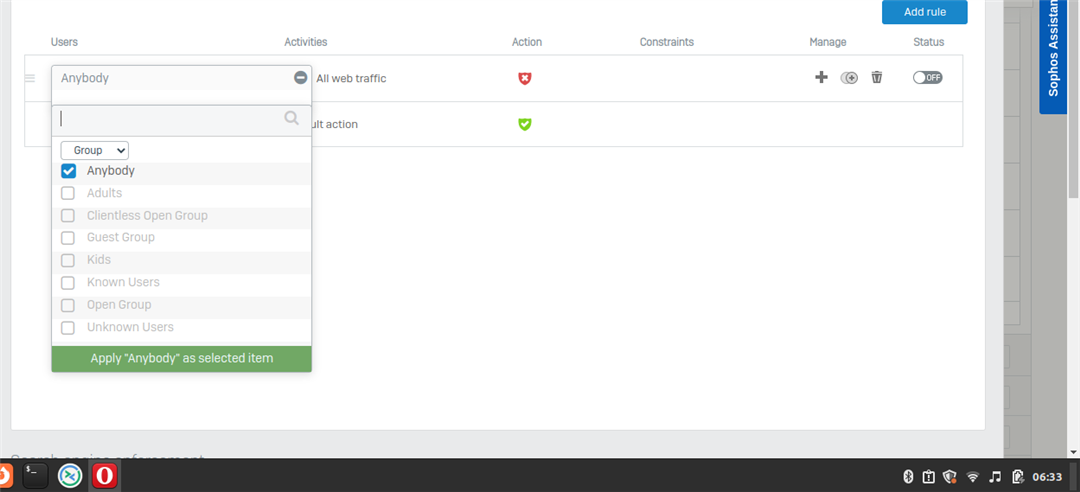
Task: Open the Group type dropdown
Action: [x=94, y=150]
